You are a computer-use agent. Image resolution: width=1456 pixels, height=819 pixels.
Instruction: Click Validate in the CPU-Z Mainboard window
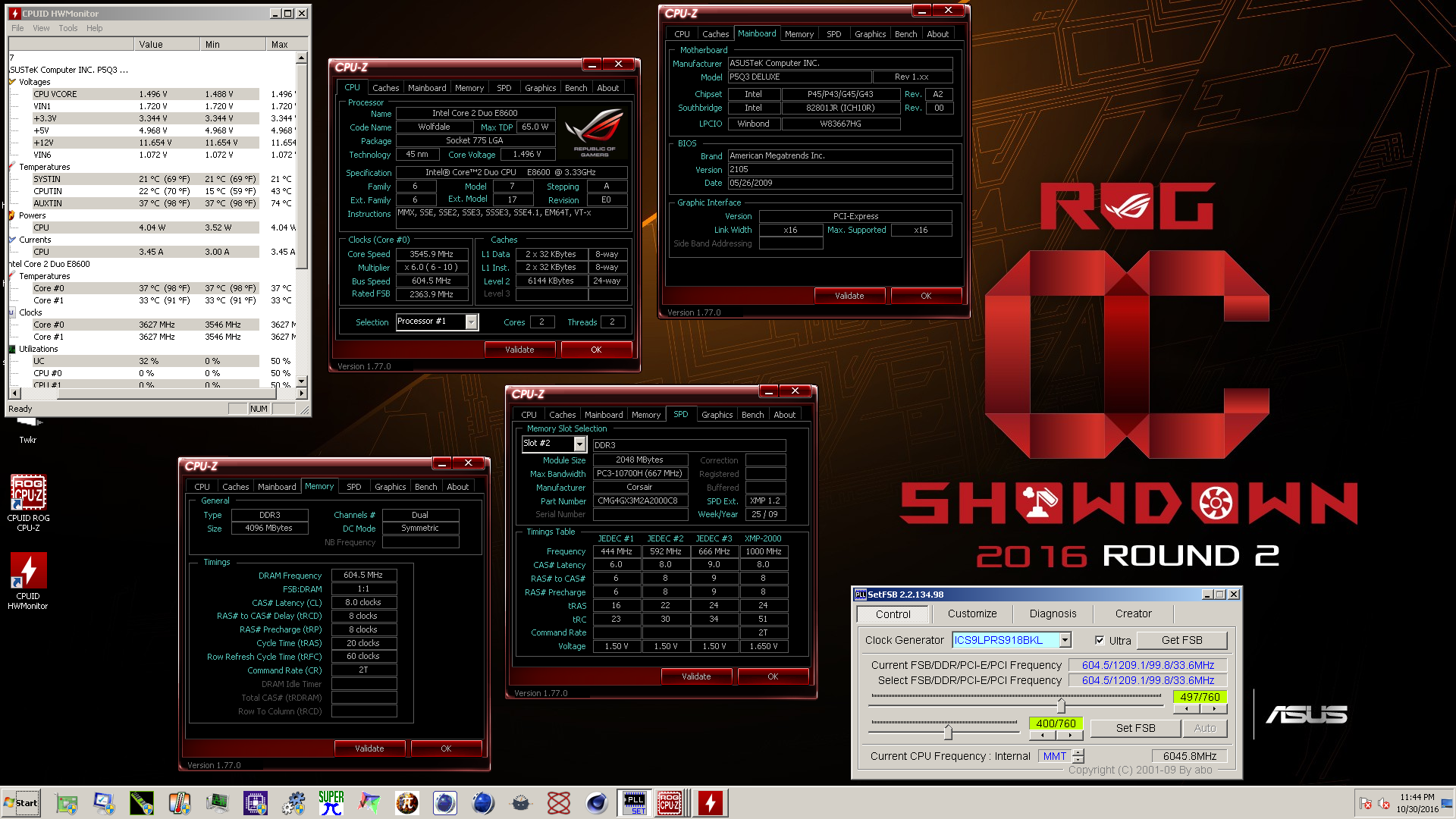849,296
